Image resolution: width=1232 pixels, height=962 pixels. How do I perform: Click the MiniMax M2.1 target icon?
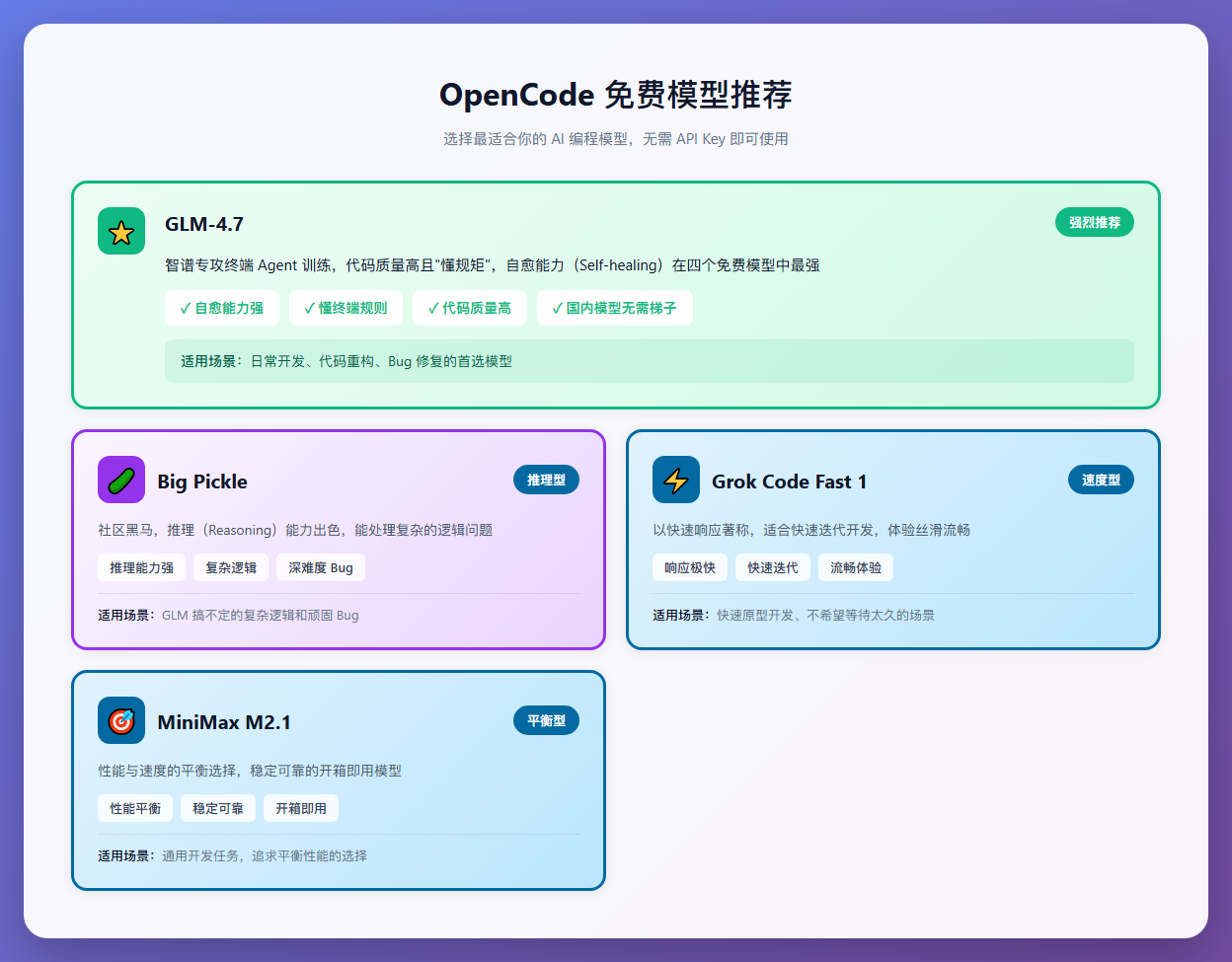121,720
